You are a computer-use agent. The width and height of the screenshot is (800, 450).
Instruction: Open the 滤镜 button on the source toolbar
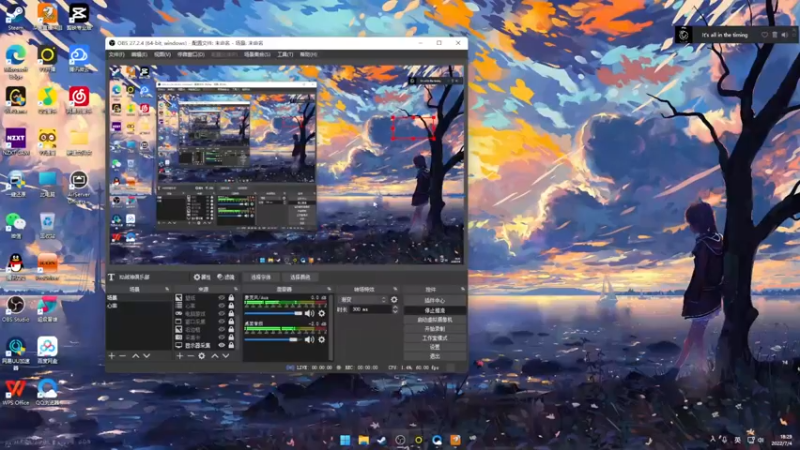226,277
